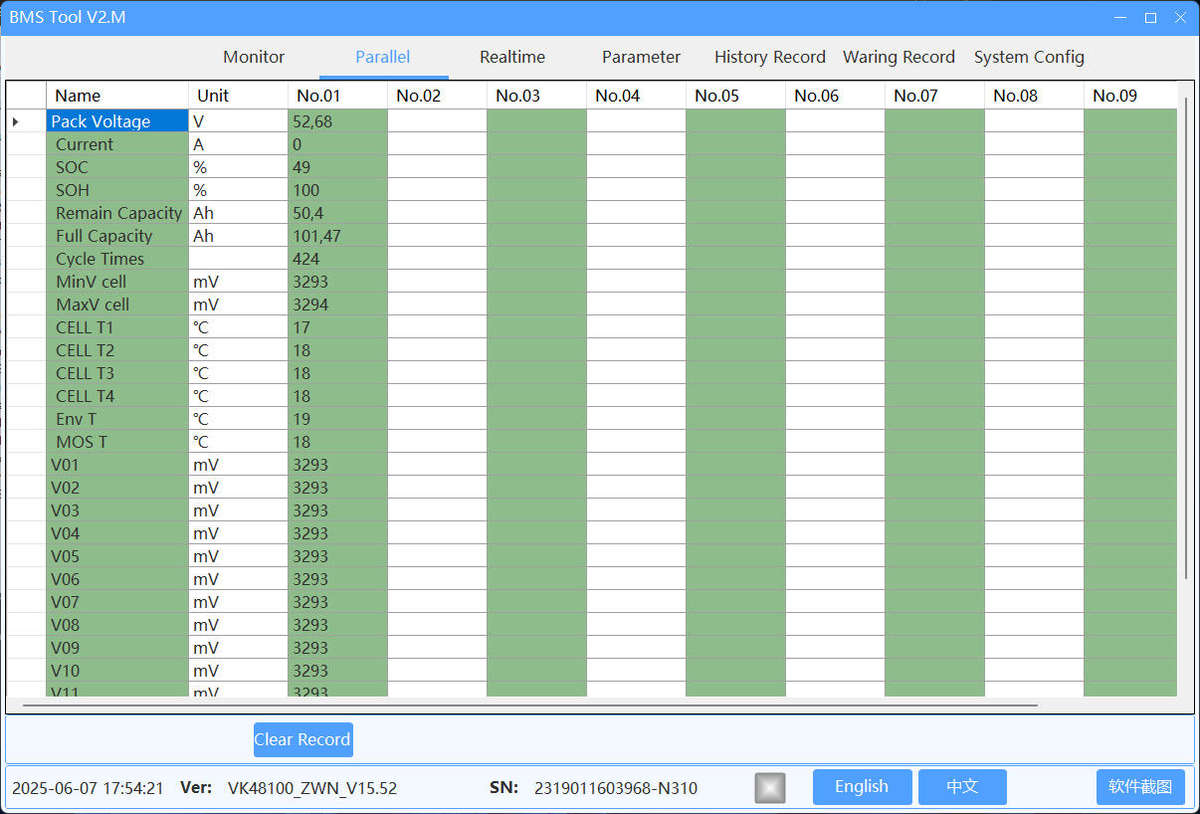The image size is (1200, 814).
Task: Open the System Config tab
Action: [x=1029, y=57]
